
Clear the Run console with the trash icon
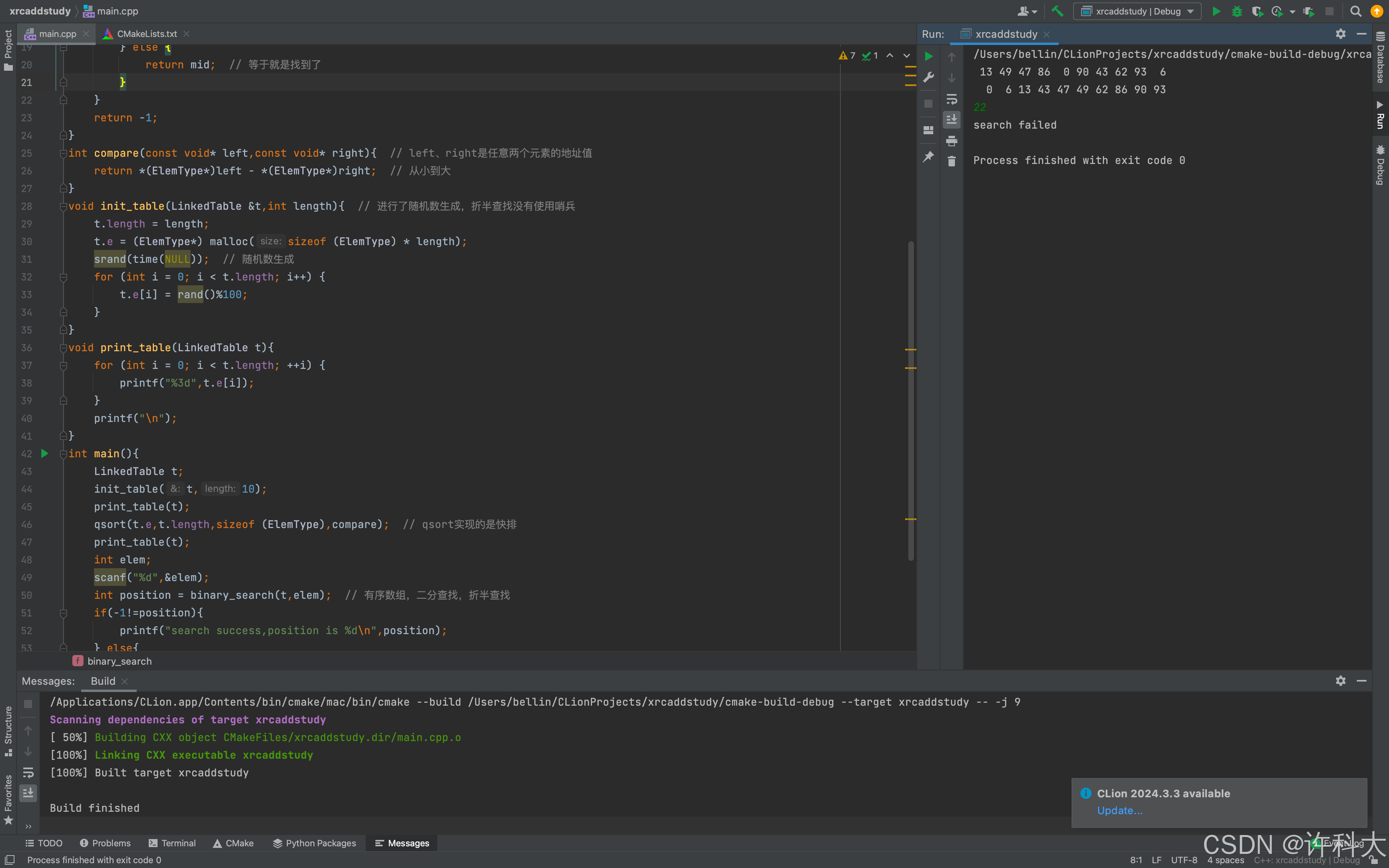pyautogui.click(x=952, y=161)
